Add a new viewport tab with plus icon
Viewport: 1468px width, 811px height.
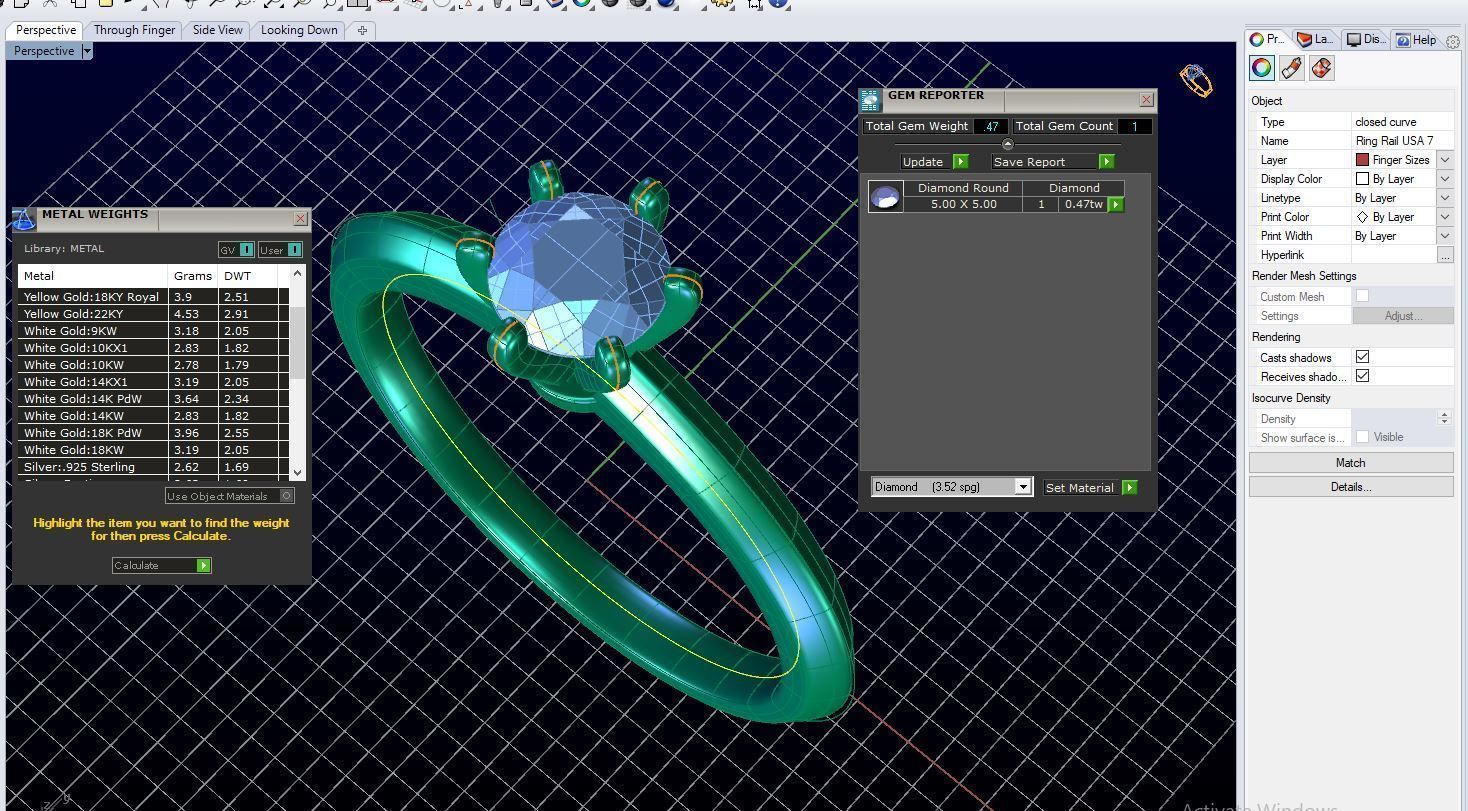[362, 30]
